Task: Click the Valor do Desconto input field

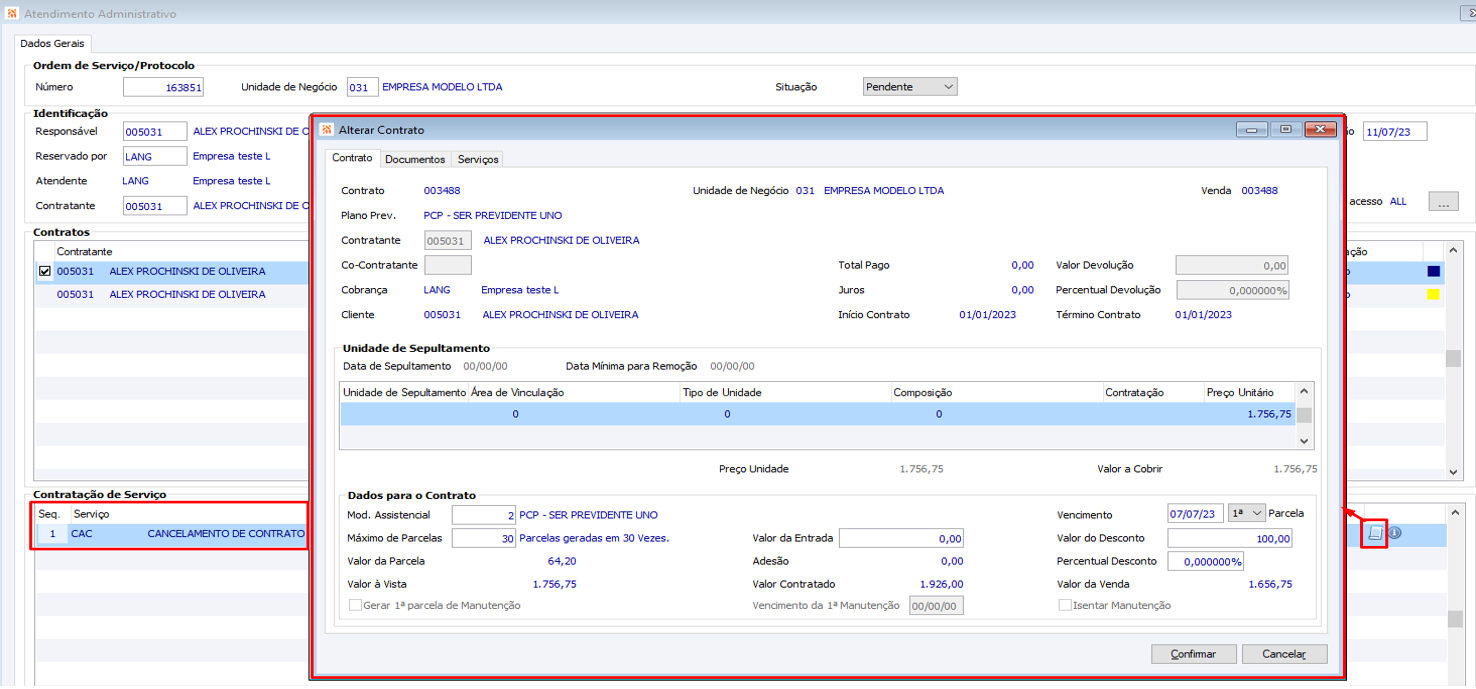Action: point(1230,538)
